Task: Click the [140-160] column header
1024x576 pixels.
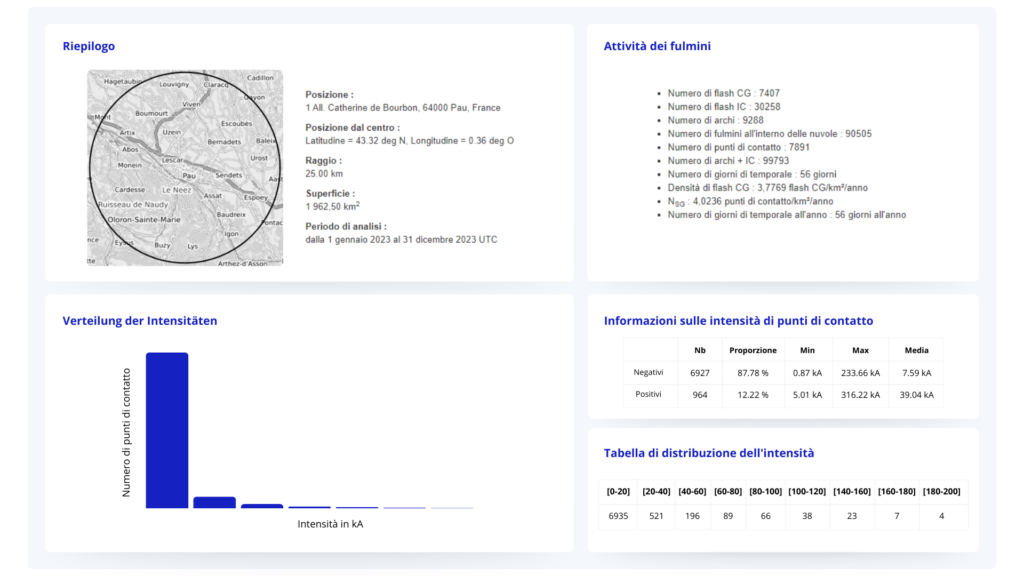Action: click(852, 491)
